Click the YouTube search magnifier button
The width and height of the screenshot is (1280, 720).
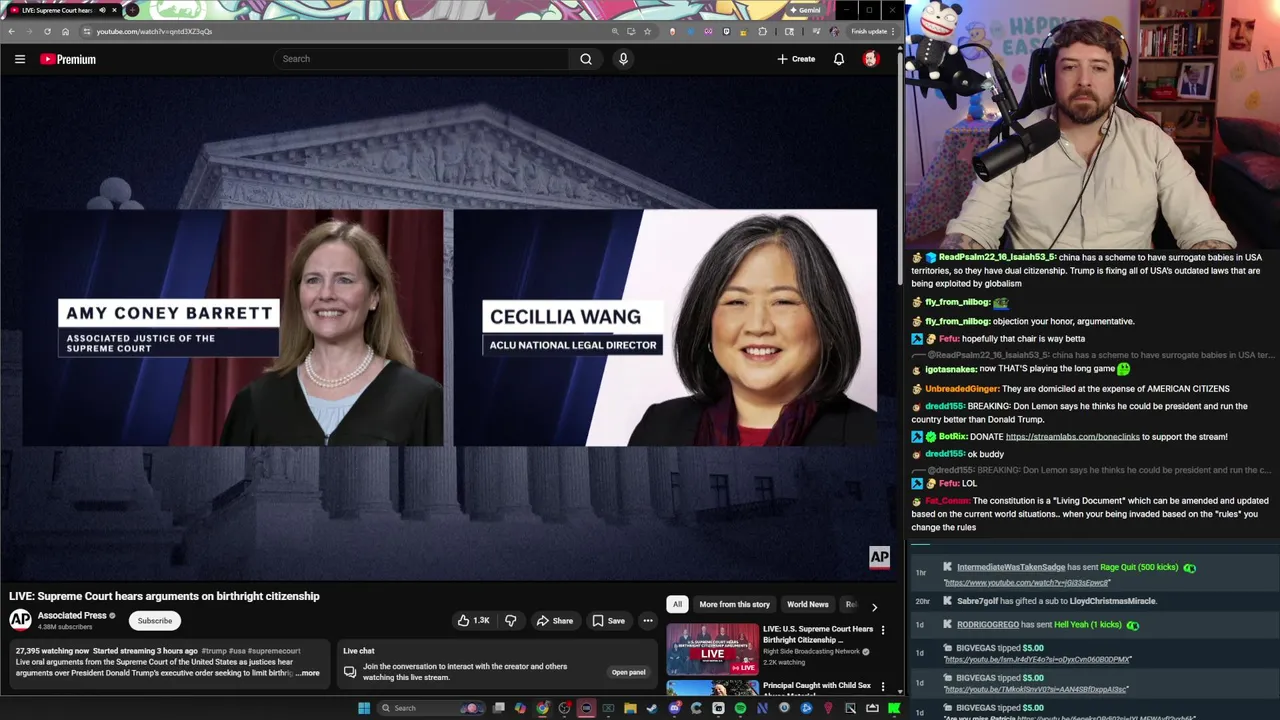pyautogui.click(x=586, y=59)
